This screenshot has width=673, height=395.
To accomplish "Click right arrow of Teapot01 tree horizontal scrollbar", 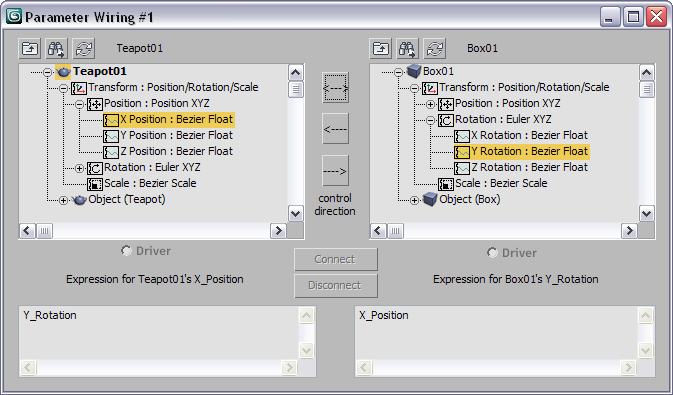I will click(278, 231).
